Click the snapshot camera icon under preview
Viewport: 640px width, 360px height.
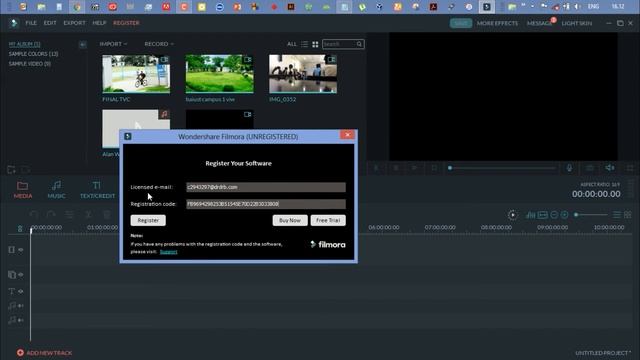tap(590, 168)
